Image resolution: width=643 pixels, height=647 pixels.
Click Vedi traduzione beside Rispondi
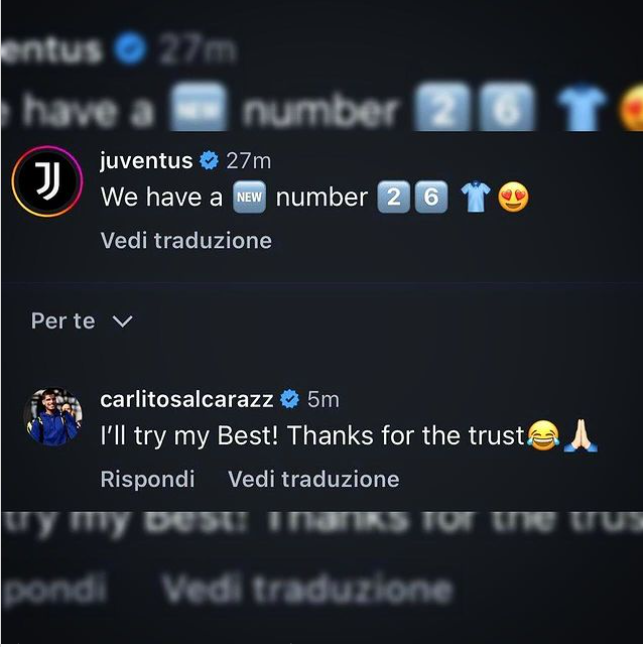[314, 479]
